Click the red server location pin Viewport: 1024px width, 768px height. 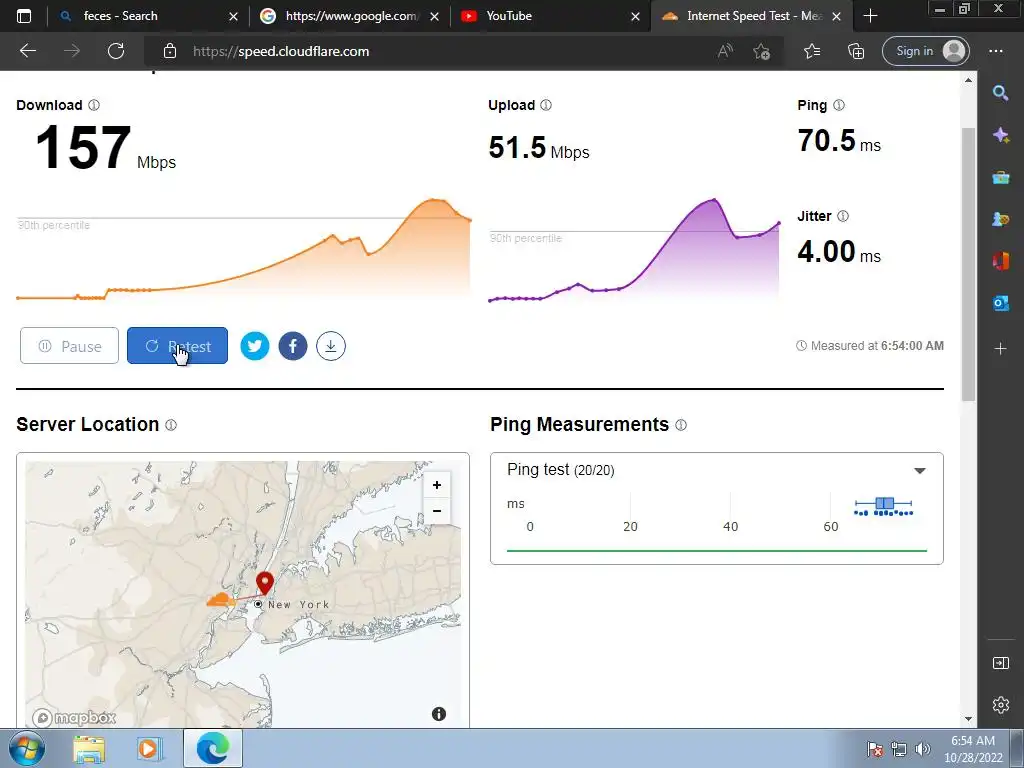[264, 583]
